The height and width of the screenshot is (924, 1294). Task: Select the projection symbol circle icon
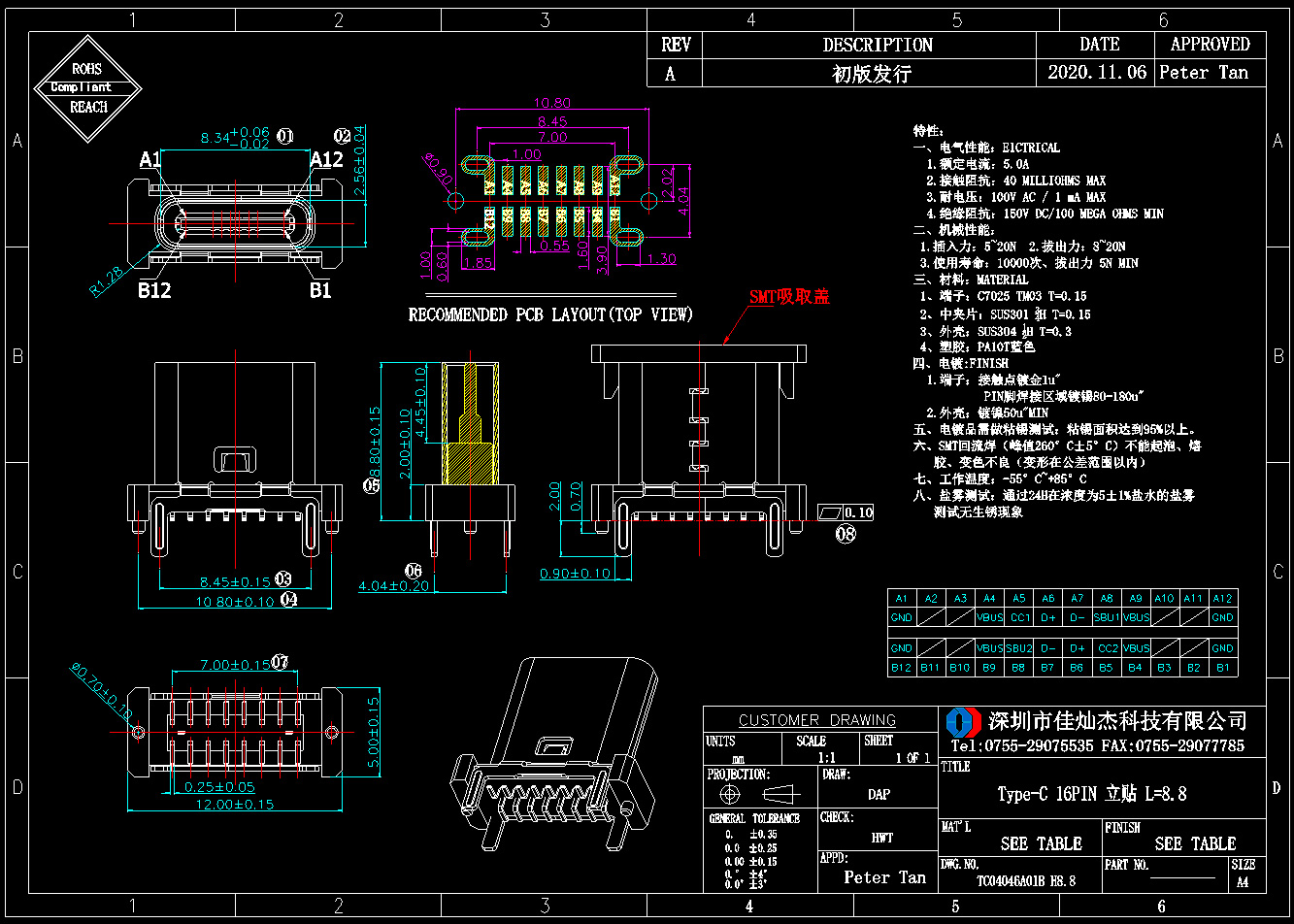point(732,795)
